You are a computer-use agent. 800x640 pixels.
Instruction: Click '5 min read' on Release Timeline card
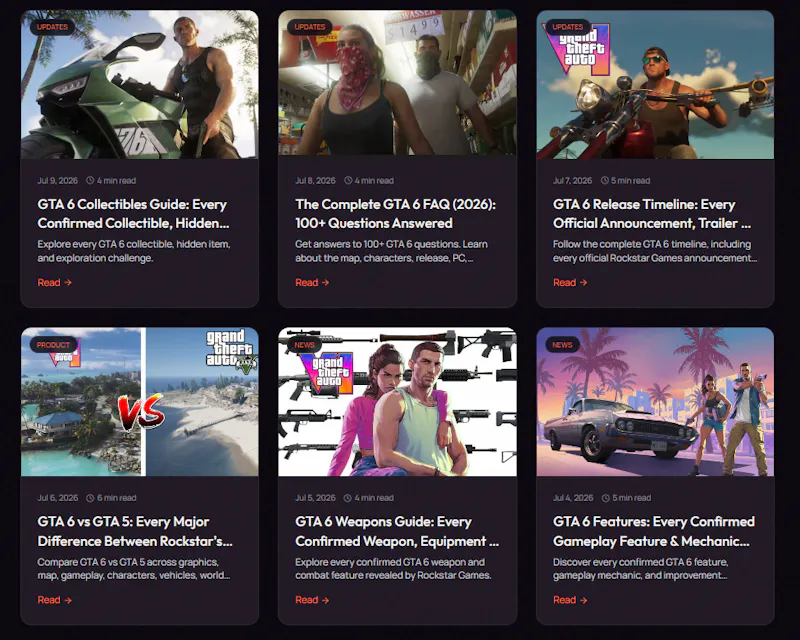631,181
